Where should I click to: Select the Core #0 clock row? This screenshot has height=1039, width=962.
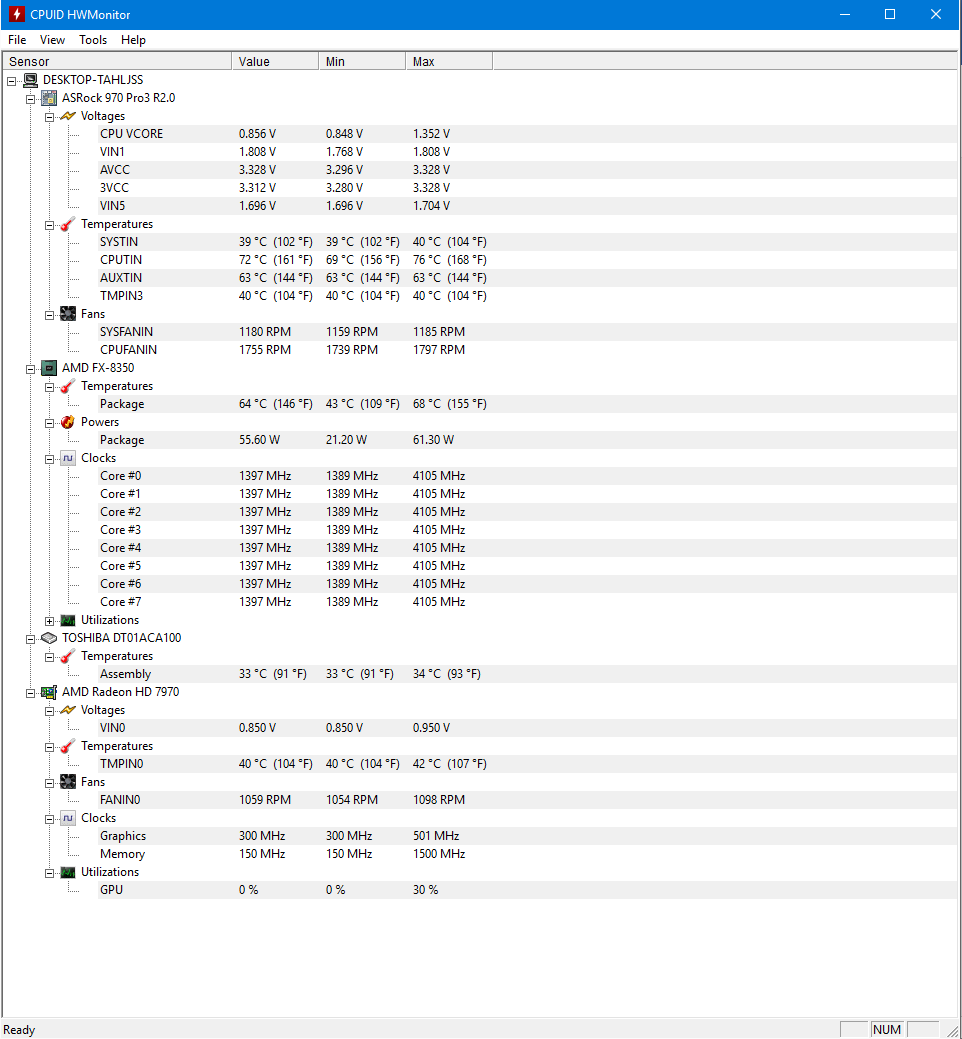[527, 476]
